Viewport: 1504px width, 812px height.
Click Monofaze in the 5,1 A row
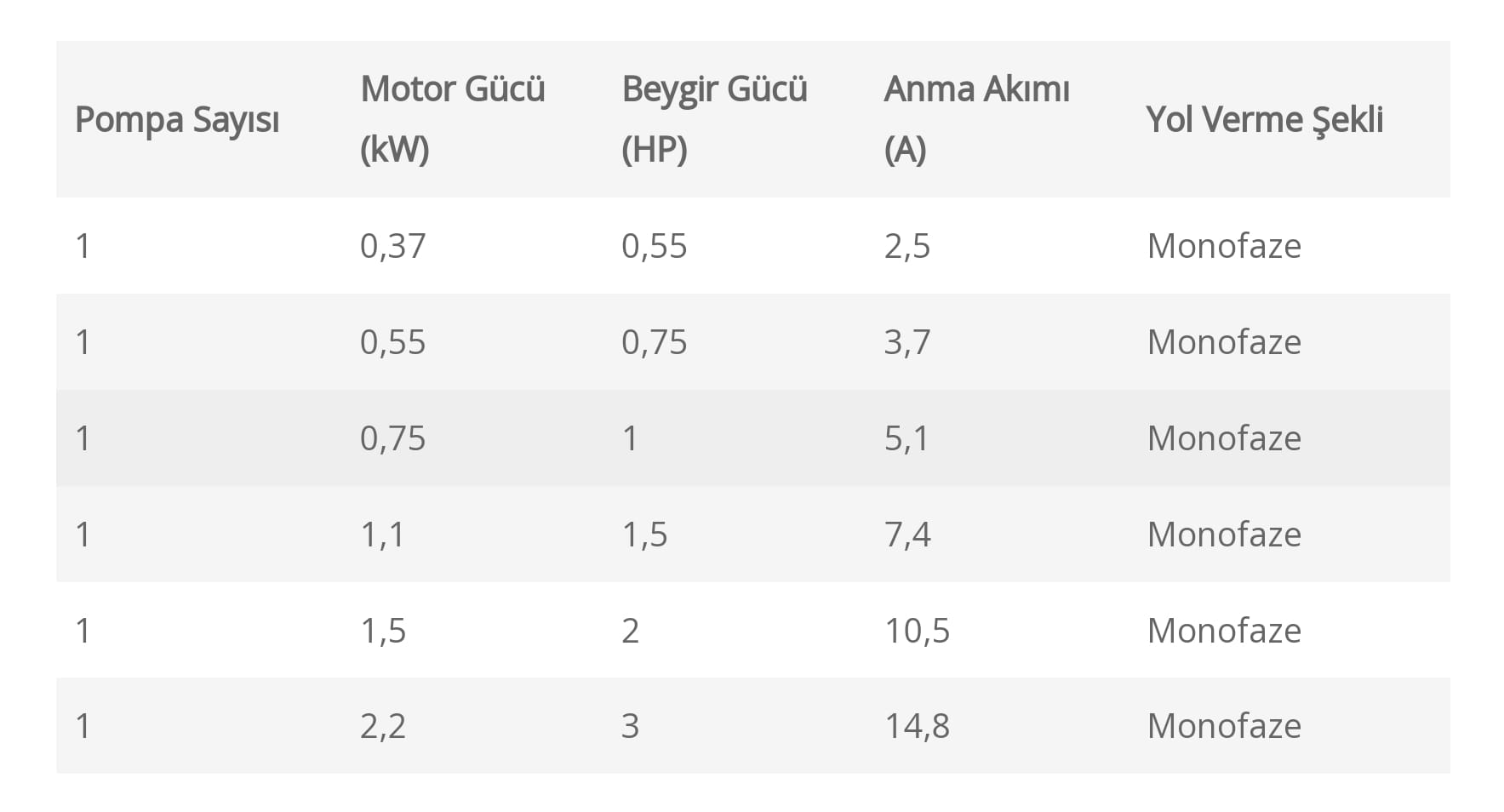pyautogui.click(x=1224, y=438)
